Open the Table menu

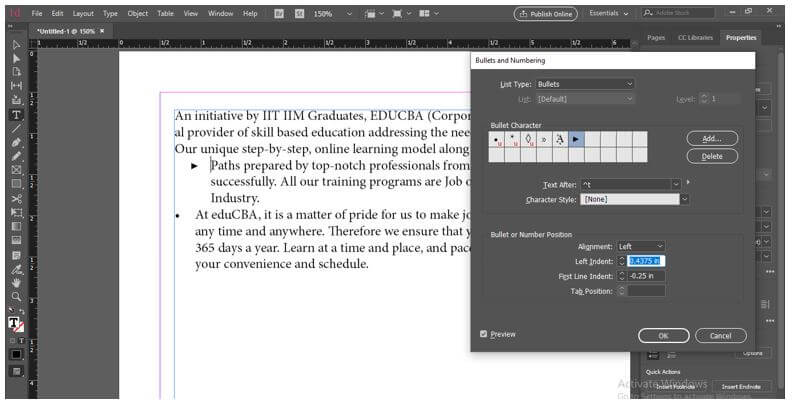click(x=165, y=14)
